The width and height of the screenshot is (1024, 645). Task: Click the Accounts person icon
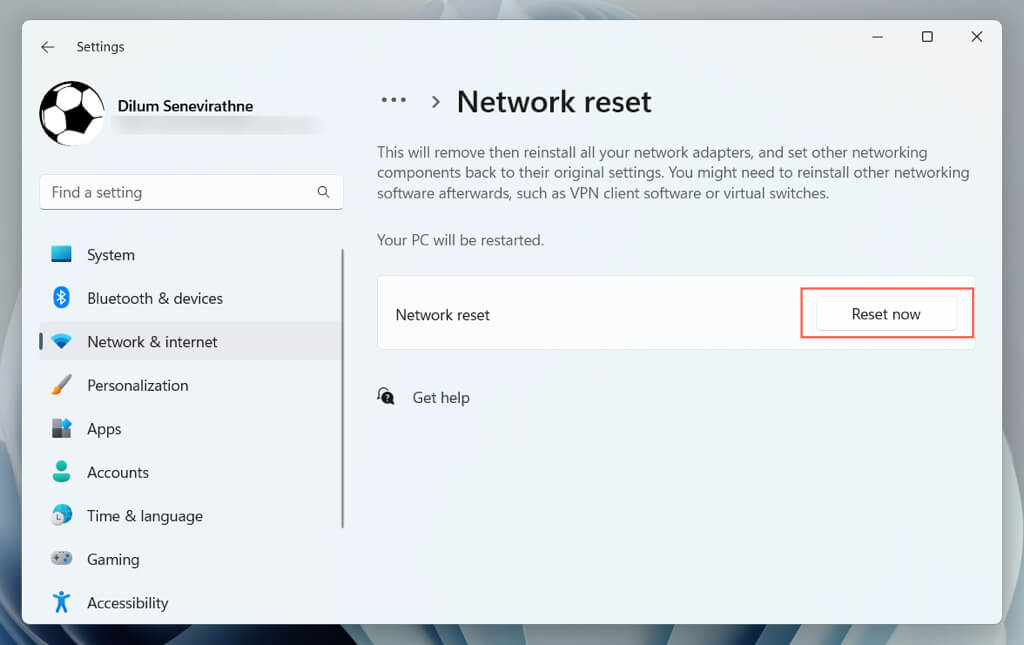pos(62,472)
